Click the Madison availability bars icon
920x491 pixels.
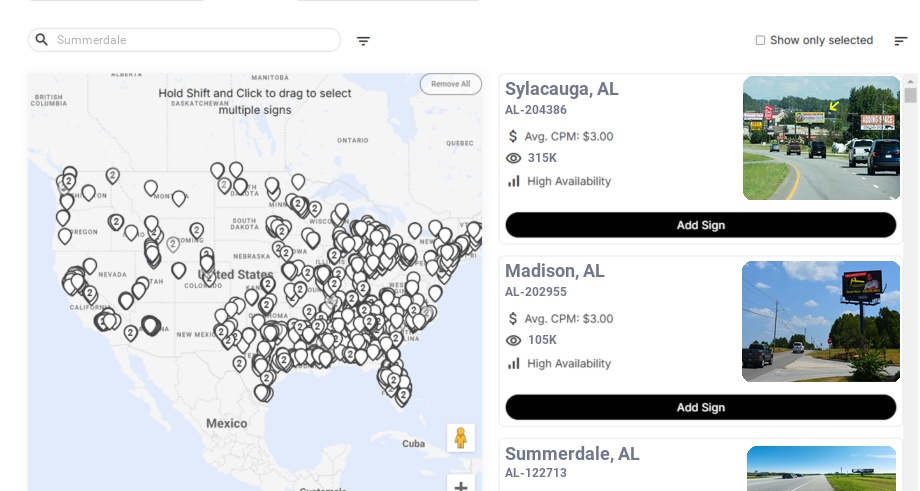(514, 363)
